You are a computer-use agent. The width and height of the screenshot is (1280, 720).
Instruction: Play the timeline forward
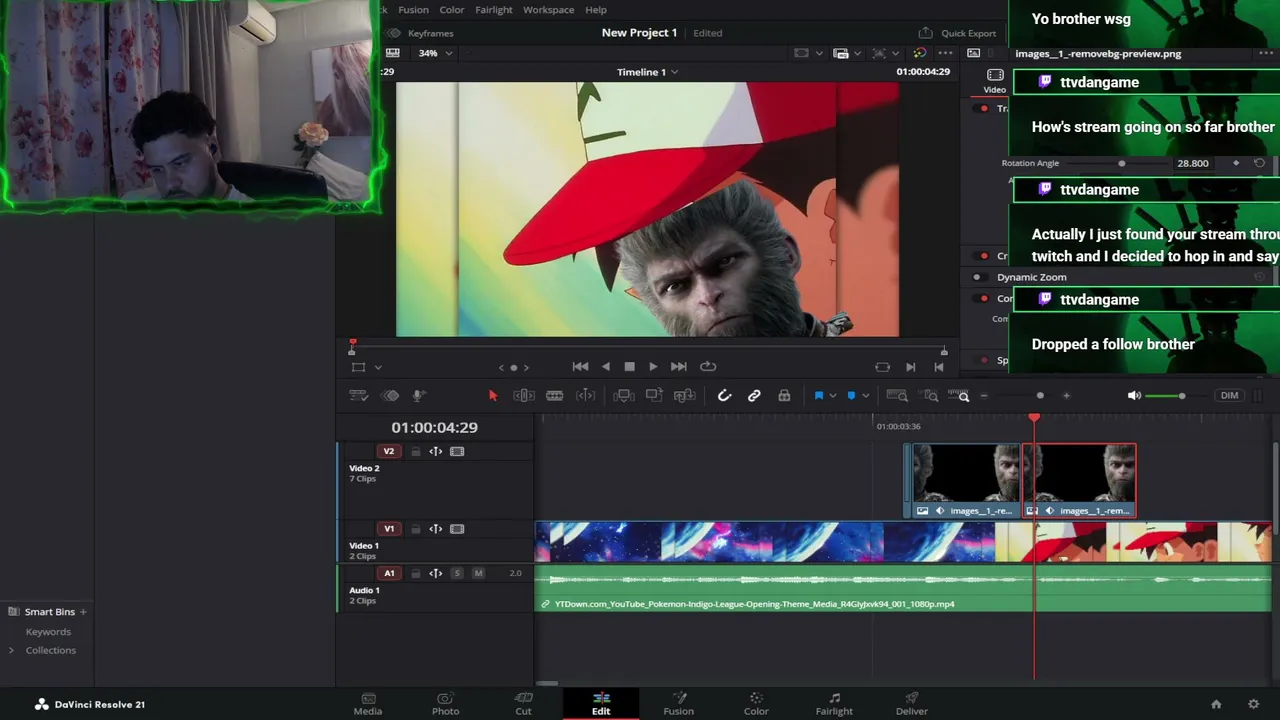(653, 367)
